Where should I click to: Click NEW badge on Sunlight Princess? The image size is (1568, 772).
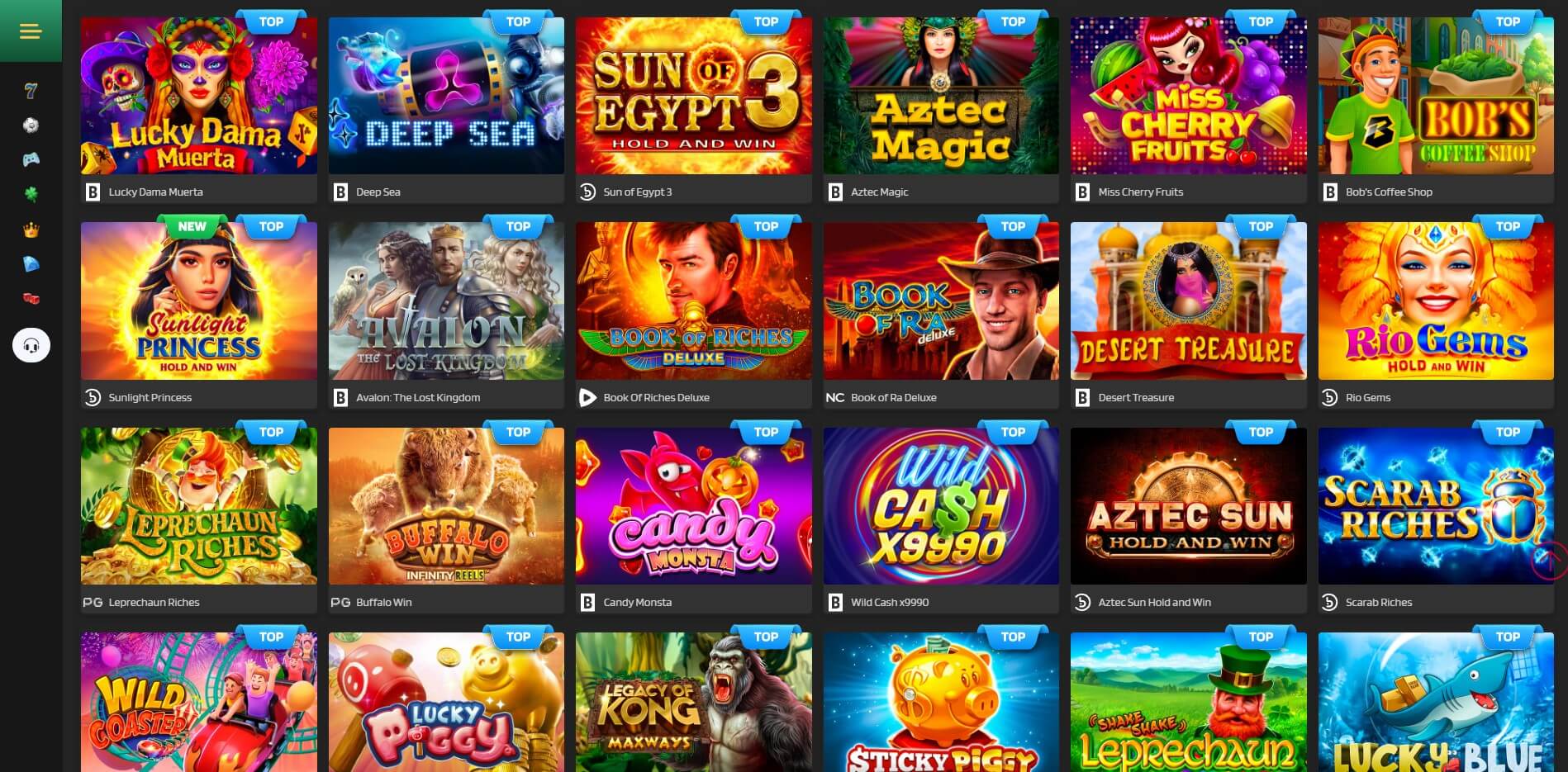[192, 227]
